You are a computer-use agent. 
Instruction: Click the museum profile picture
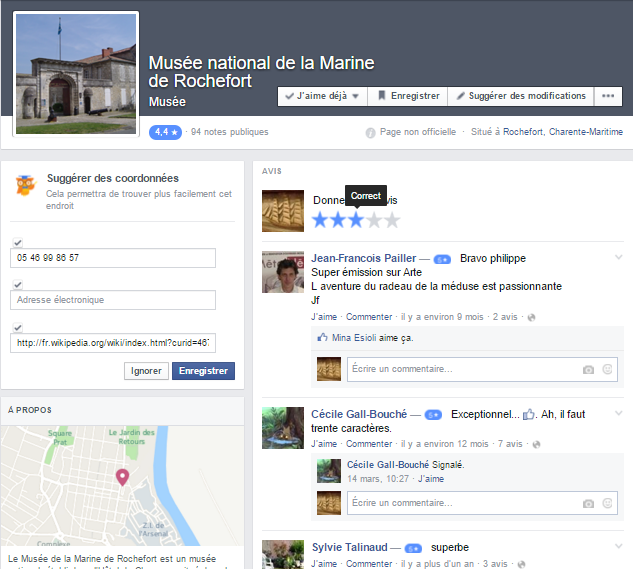pos(76,74)
